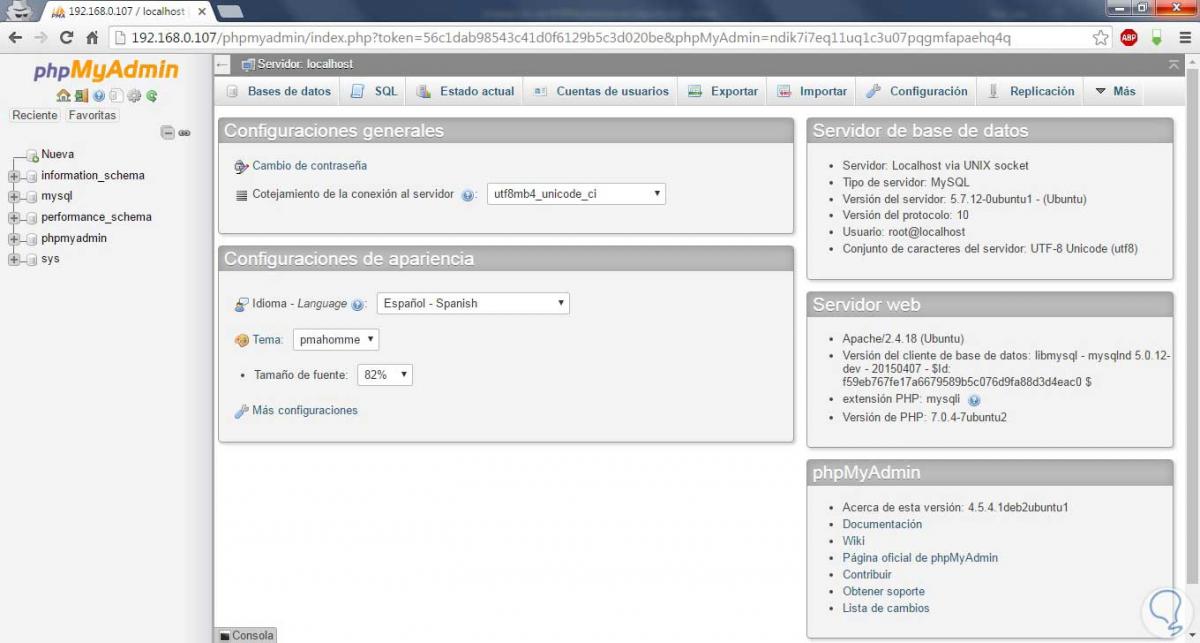Click the help icon next to extensión PHP mysqli
The width and height of the screenshot is (1200, 643).
pyautogui.click(x=974, y=398)
